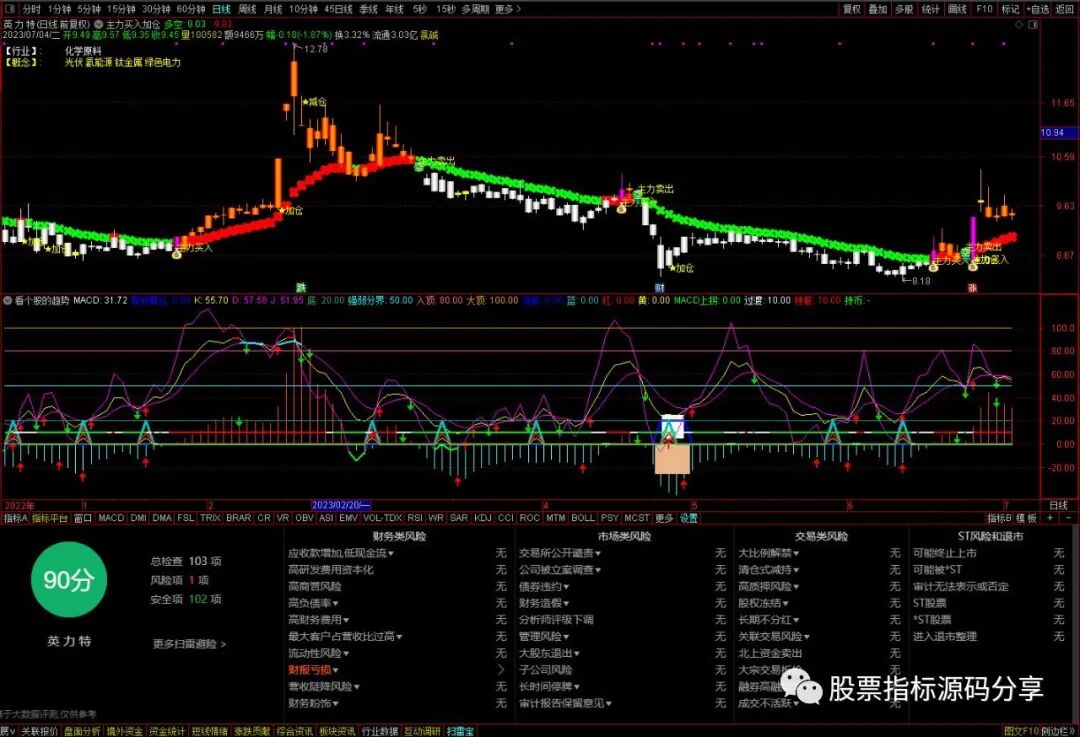Select the 60分钟 period tab
Viewport: 1080px width, 737px height.
[x=191, y=9]
